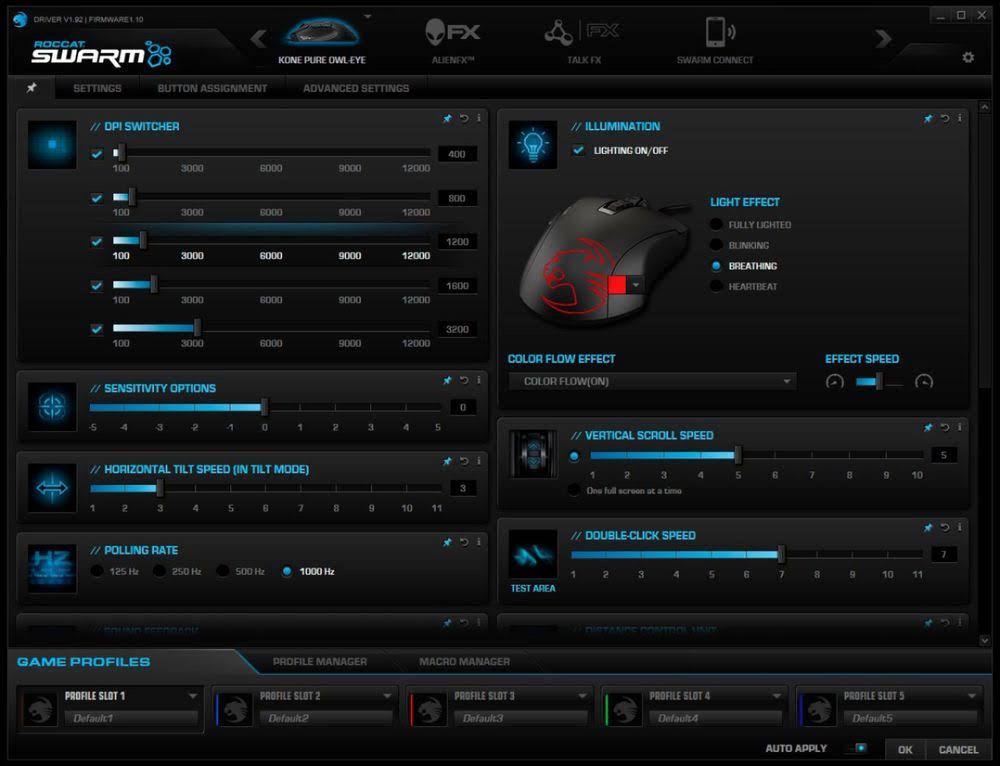Click the Sensitivity Options slider handle
Screen dimensions: 1000x766
pyautogui.click(x=265, y=407)
